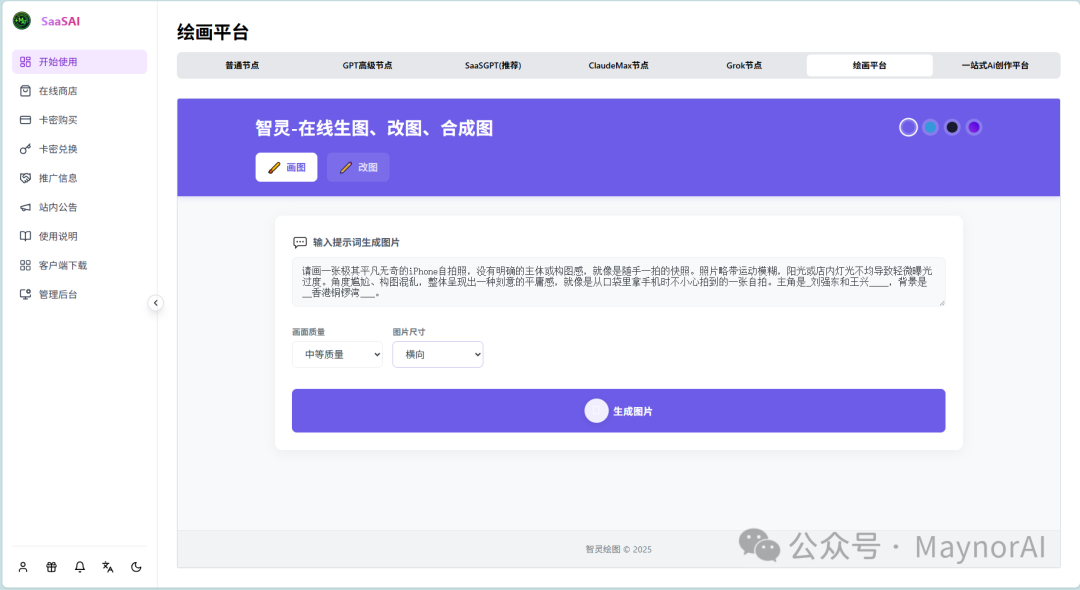Image resolution: width=1080 pixels, height=590 pixels.
Task: Toggle dark mode with the moon icon
Action: pos(136,567)
